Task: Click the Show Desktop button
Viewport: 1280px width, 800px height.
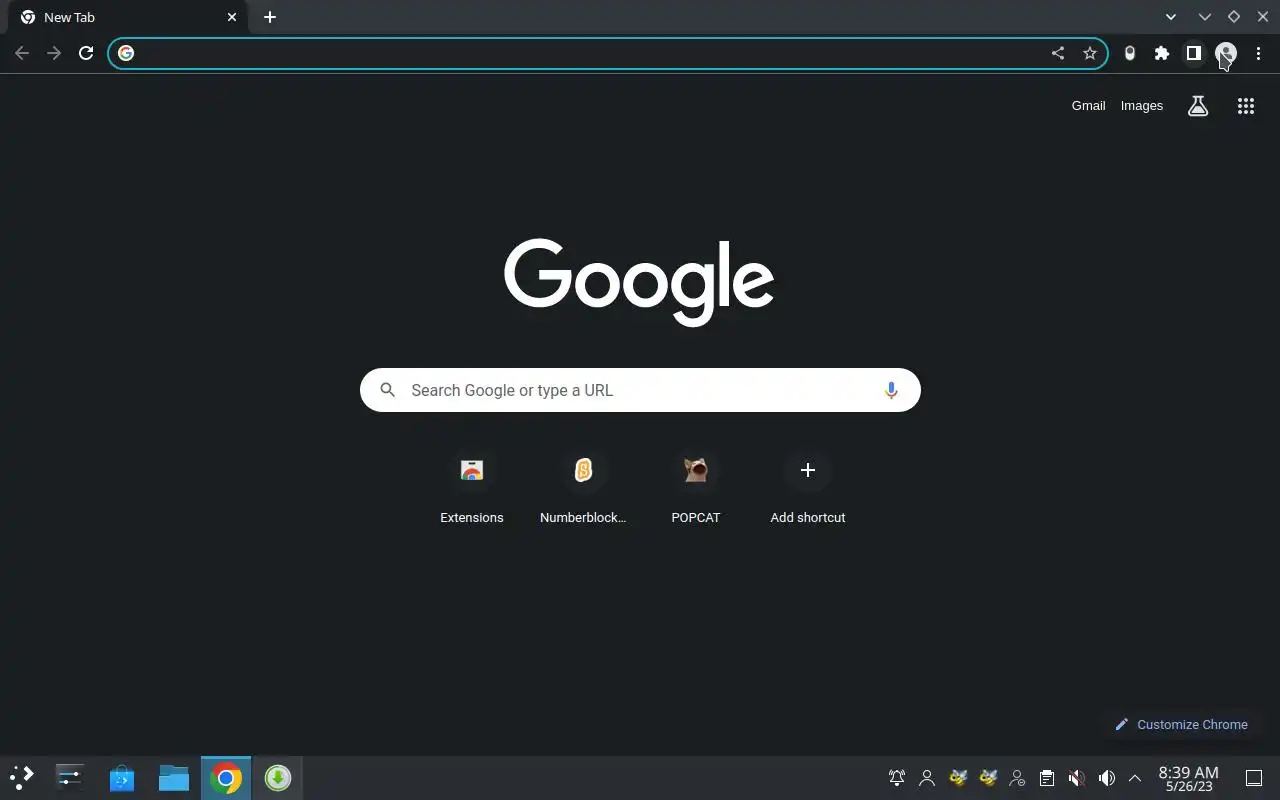Action: (x=1254, y=778)
